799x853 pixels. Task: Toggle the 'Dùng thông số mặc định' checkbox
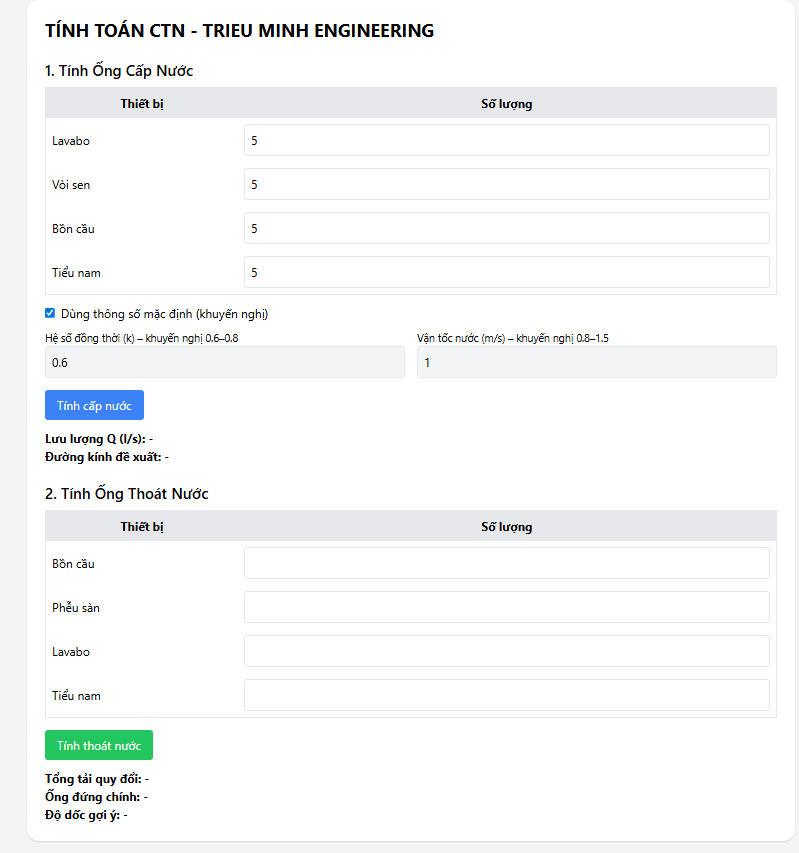(x=51, y=313)
